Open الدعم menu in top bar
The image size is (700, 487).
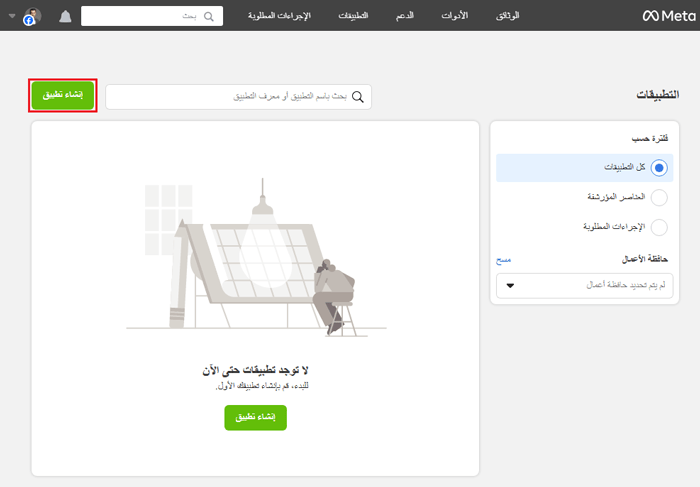[404, 16]
